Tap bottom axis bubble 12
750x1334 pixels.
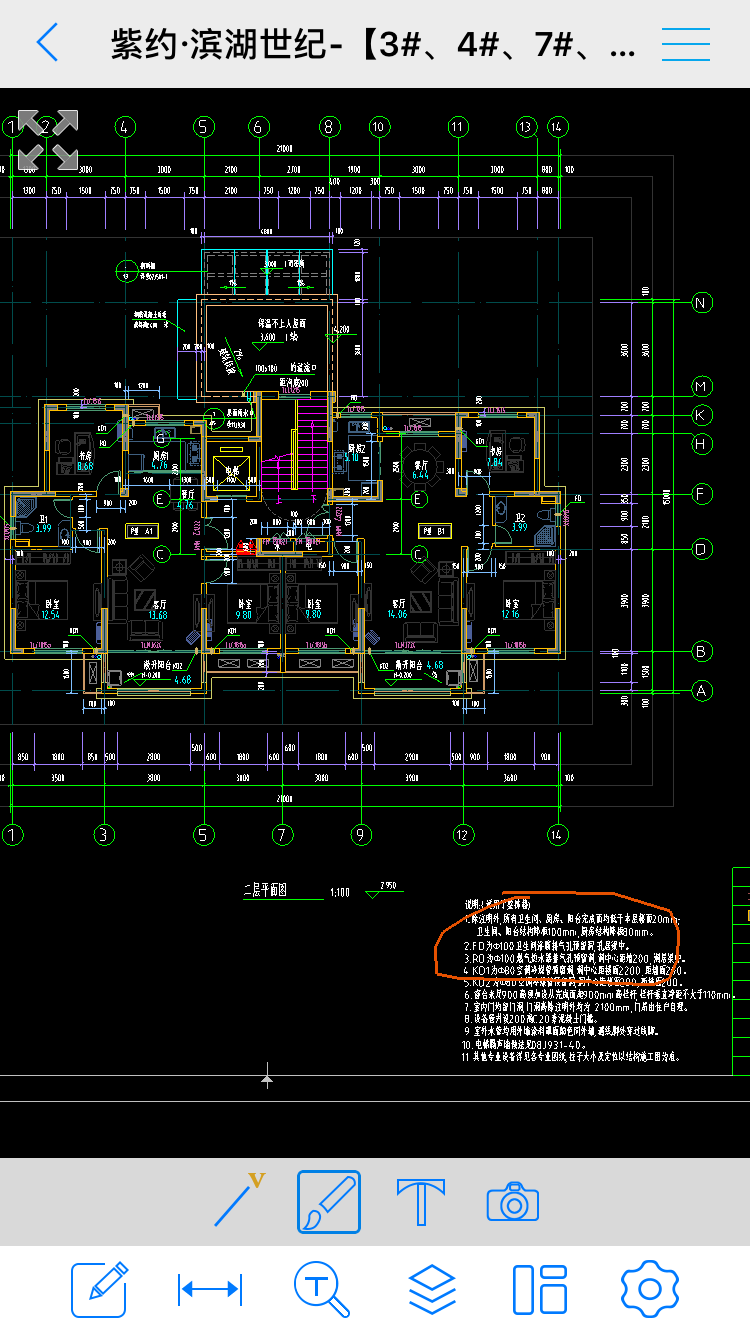(462, 834)
